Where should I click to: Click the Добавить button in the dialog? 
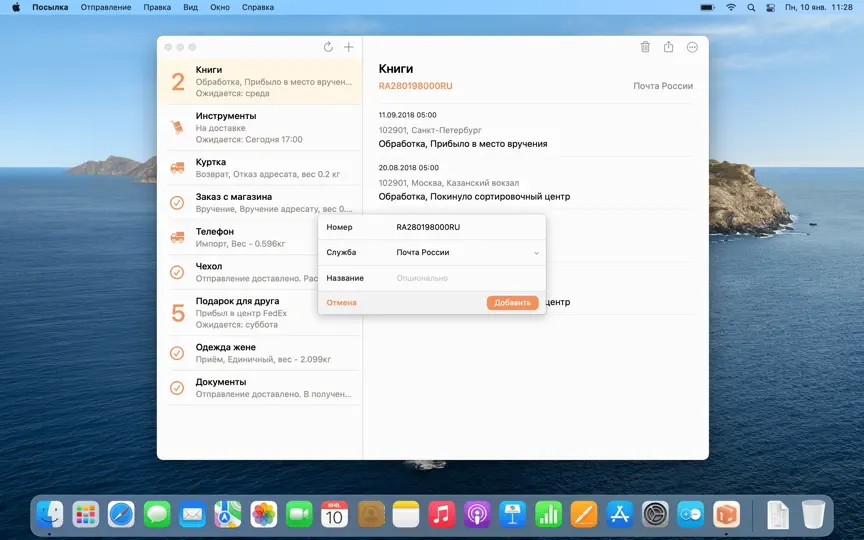(x=512, y=303)
